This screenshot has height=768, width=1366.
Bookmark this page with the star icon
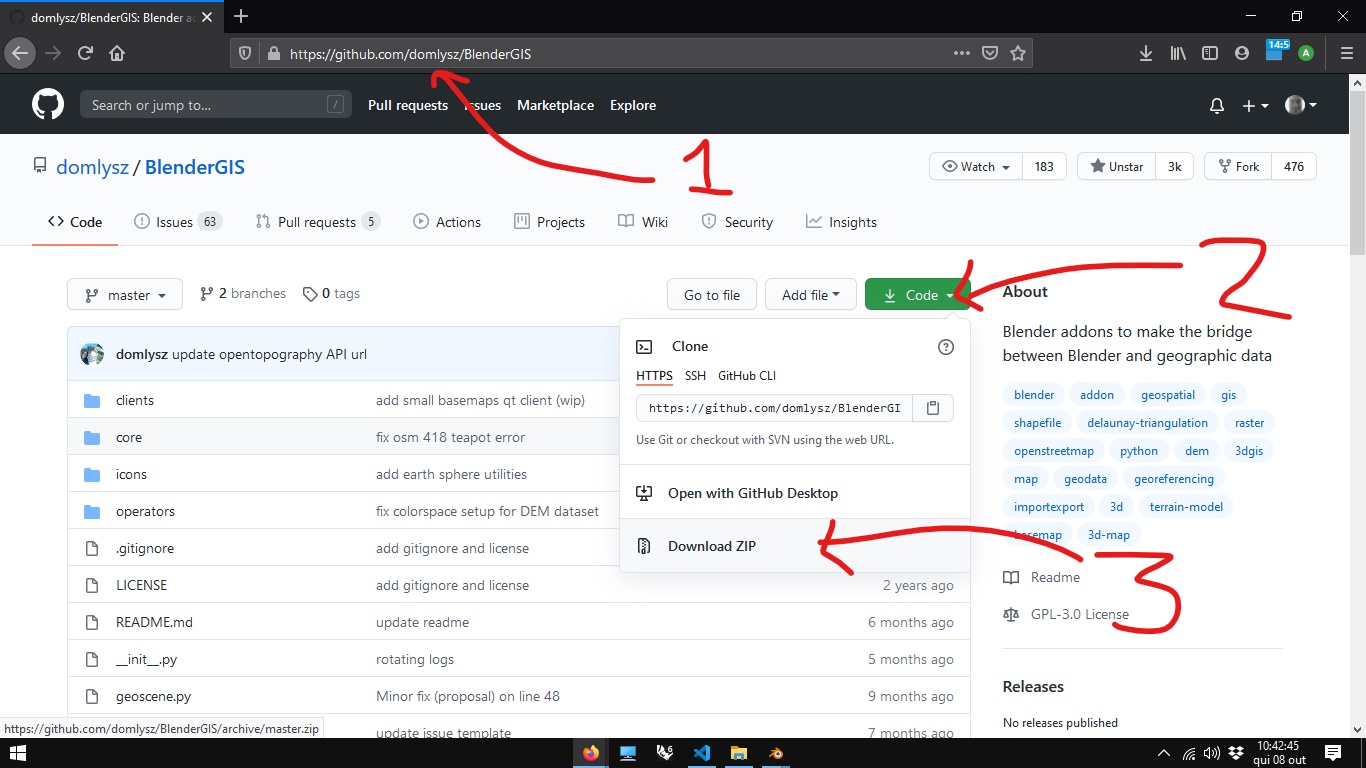(x=1018, y=54)
